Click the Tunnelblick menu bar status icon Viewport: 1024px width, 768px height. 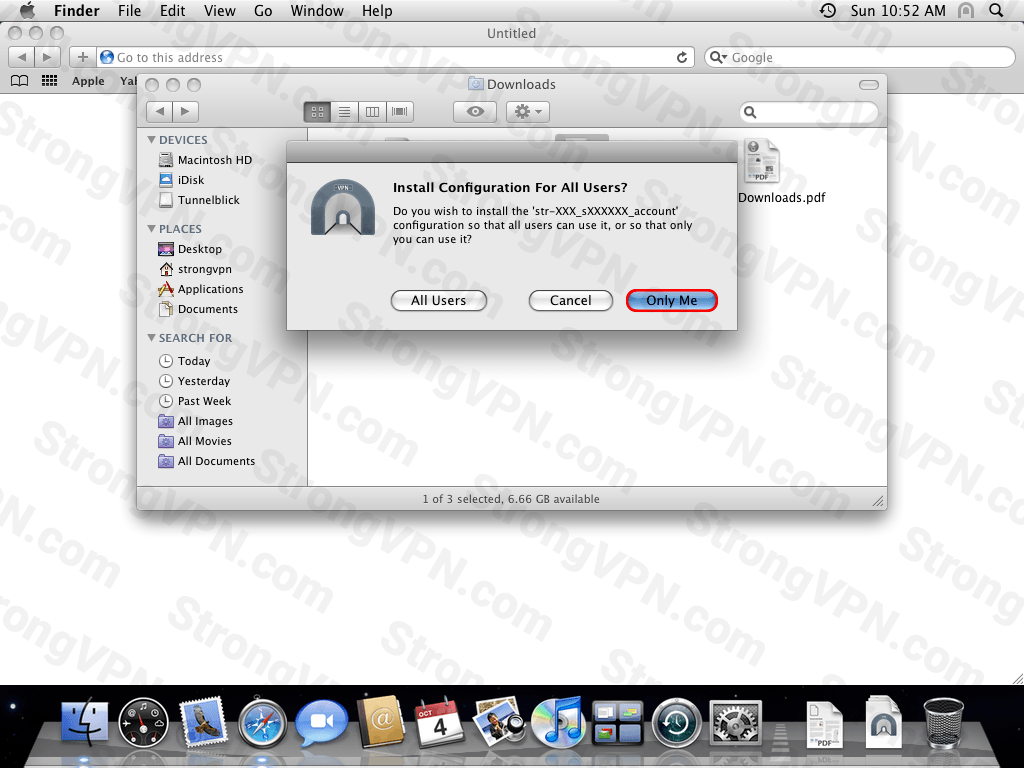coord(965,10)
